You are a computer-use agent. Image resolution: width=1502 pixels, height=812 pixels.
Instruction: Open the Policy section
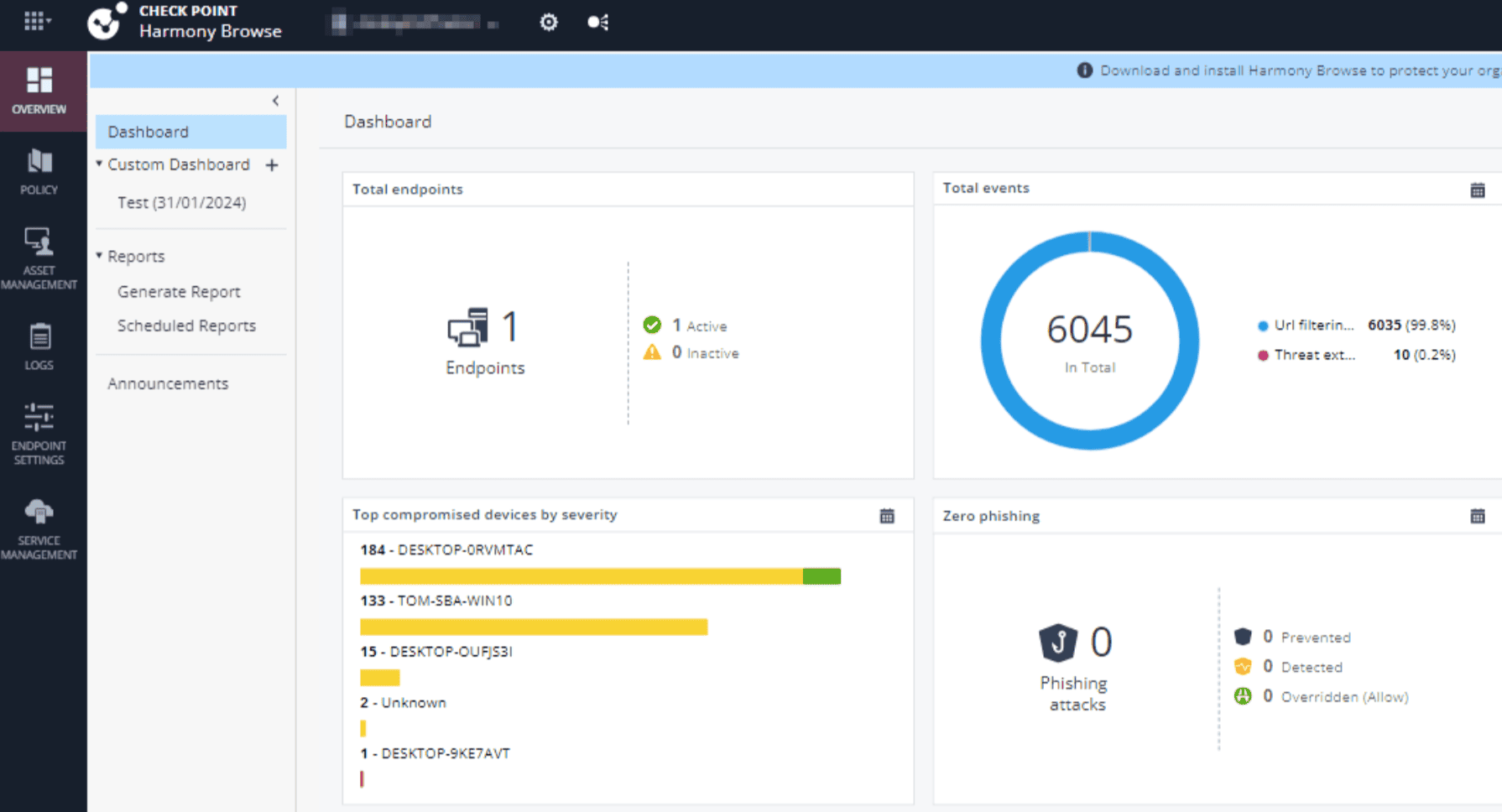39,172
